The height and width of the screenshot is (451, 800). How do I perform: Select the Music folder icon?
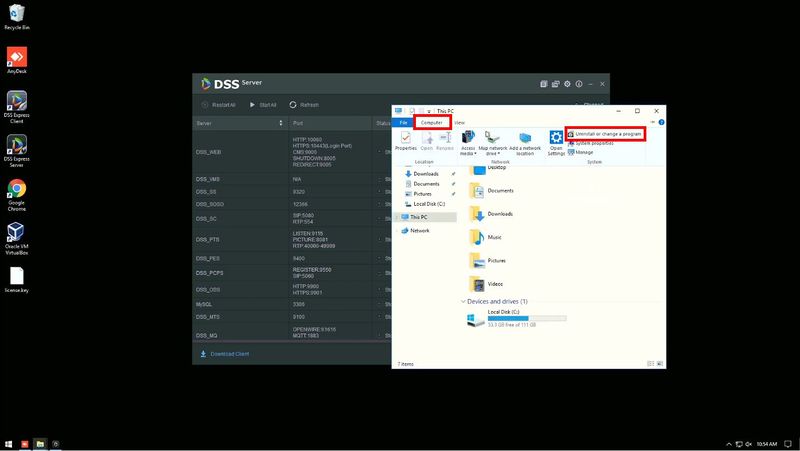click(478, 237)
